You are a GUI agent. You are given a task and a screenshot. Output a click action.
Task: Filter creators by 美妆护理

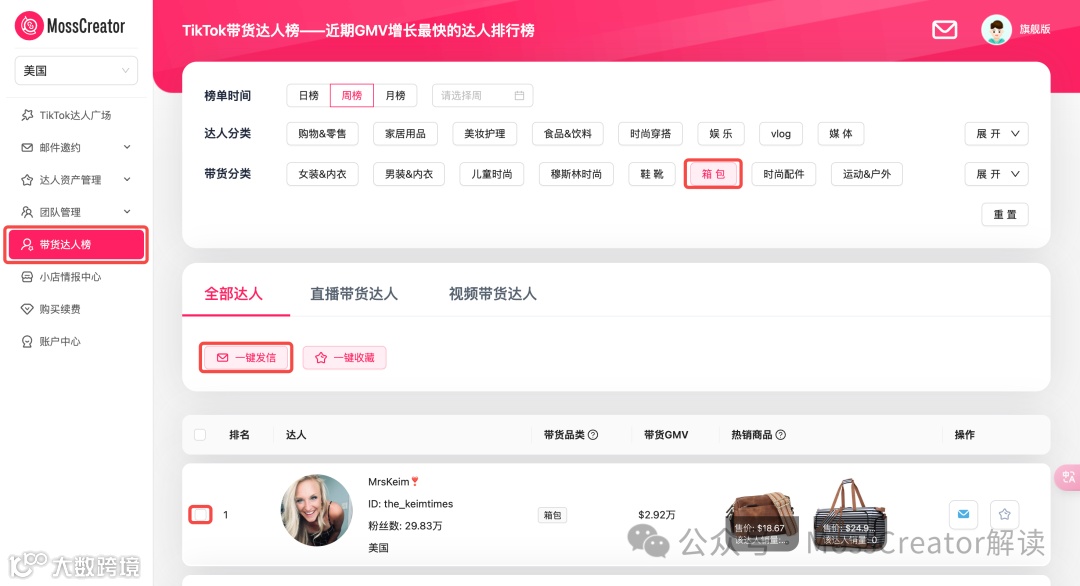click(x=485, y=134)
